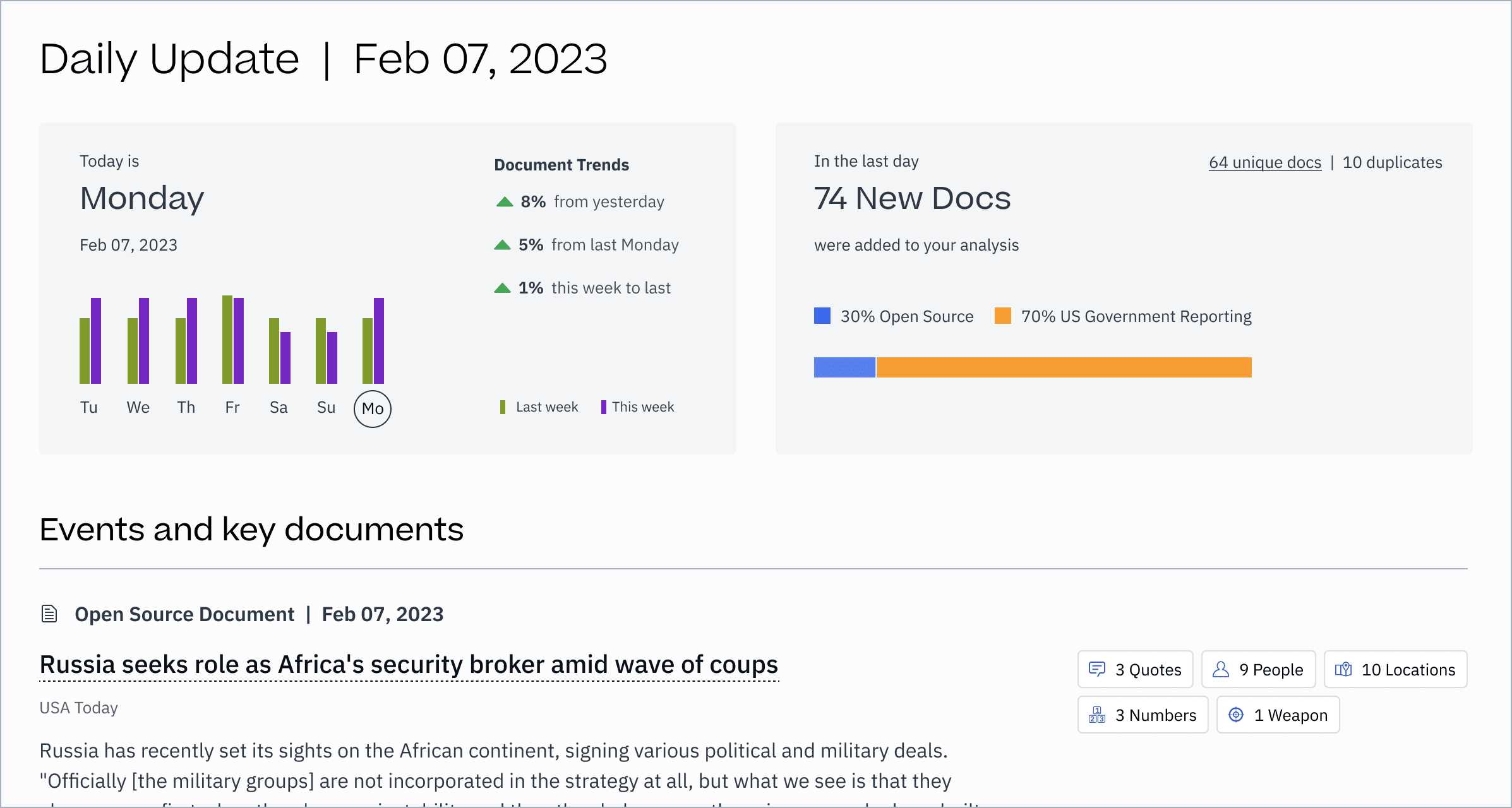Viewport: 1512px width, 808px height.
Task: Open the 64 unique docs link
Action: pos(1264,162)
